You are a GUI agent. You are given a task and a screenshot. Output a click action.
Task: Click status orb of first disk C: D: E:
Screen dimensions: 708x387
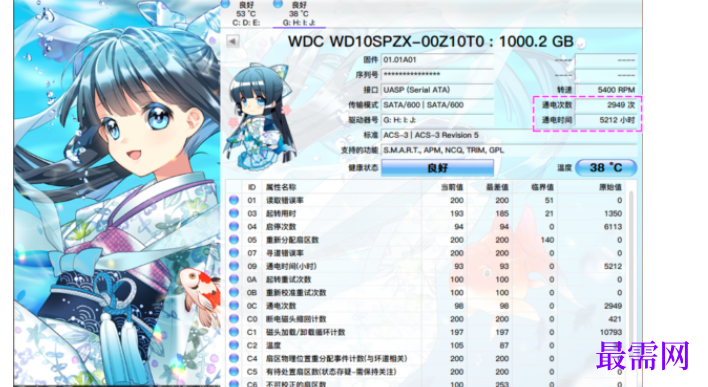[225, 4]
